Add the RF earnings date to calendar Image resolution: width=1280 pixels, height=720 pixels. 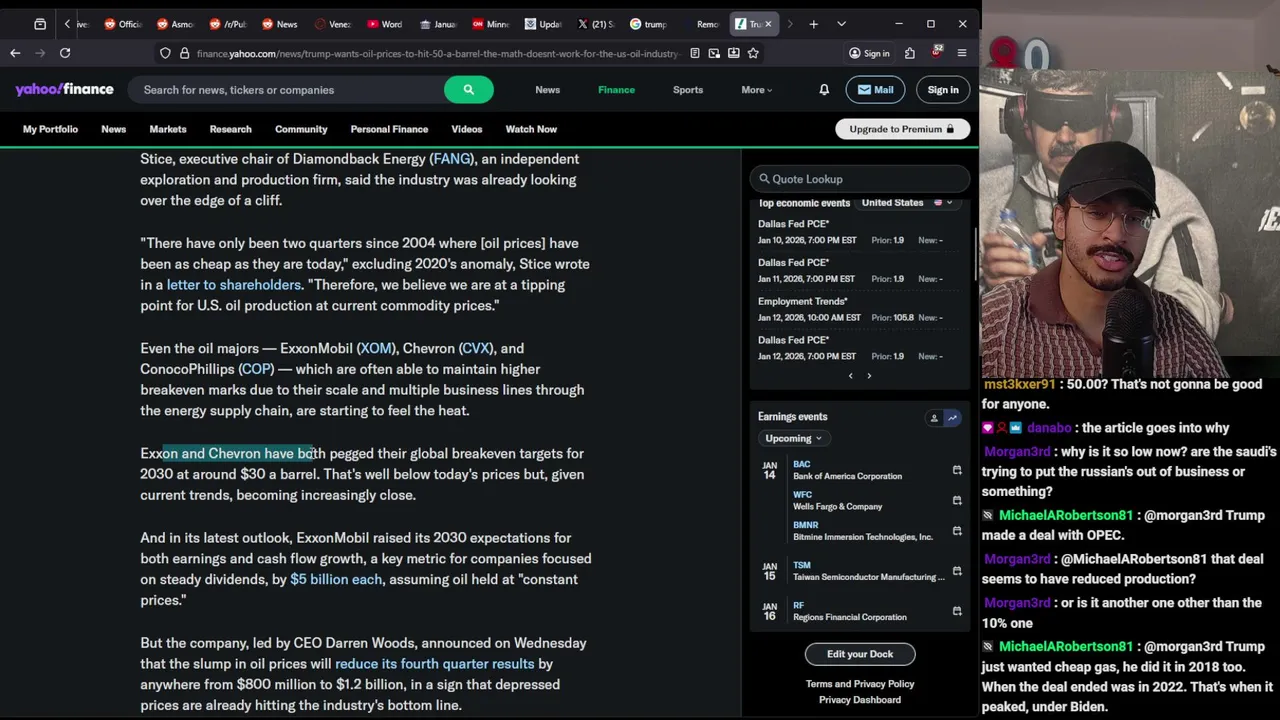tap(957, 611)
